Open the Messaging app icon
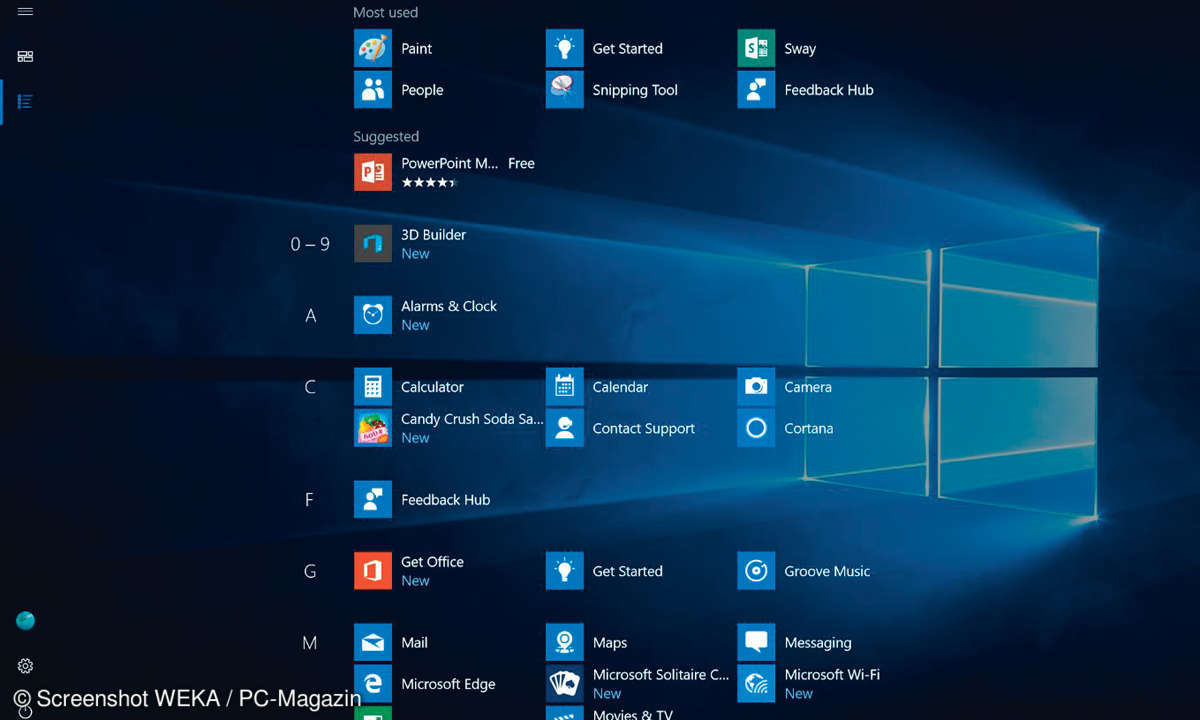1200x720 pixels. pyautogui.click(x=757, y=643)
